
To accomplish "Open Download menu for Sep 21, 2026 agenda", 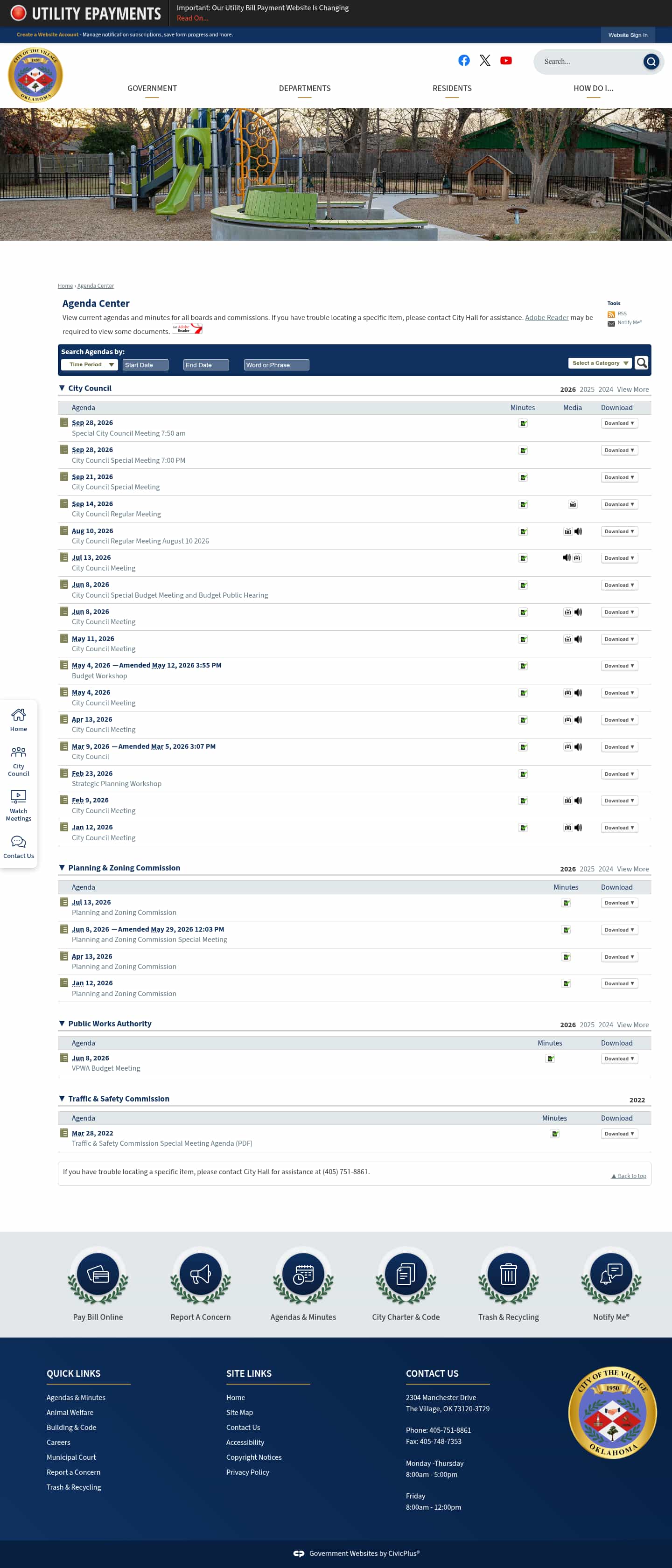I will [619, 477].
